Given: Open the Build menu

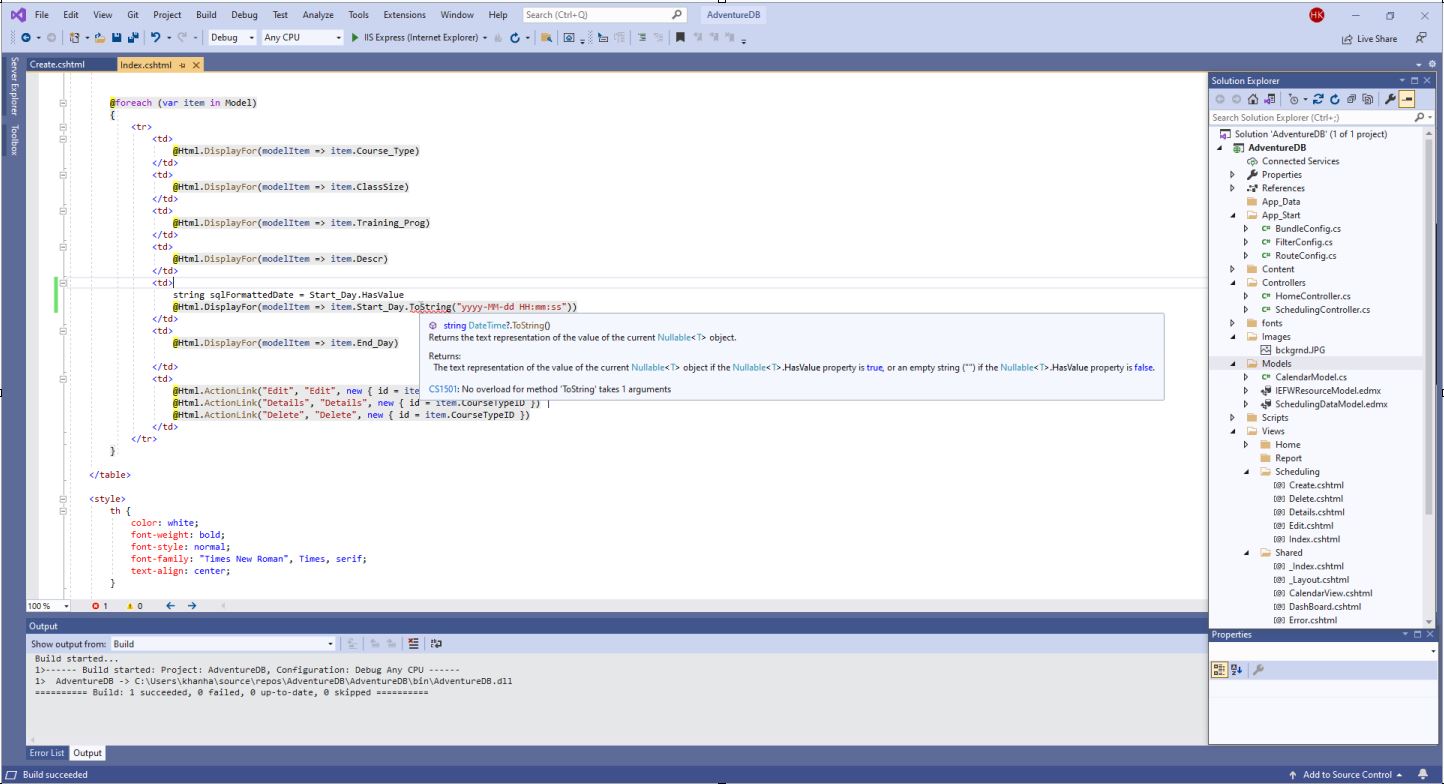Looking at the screenshot, I should click(205, 15).
